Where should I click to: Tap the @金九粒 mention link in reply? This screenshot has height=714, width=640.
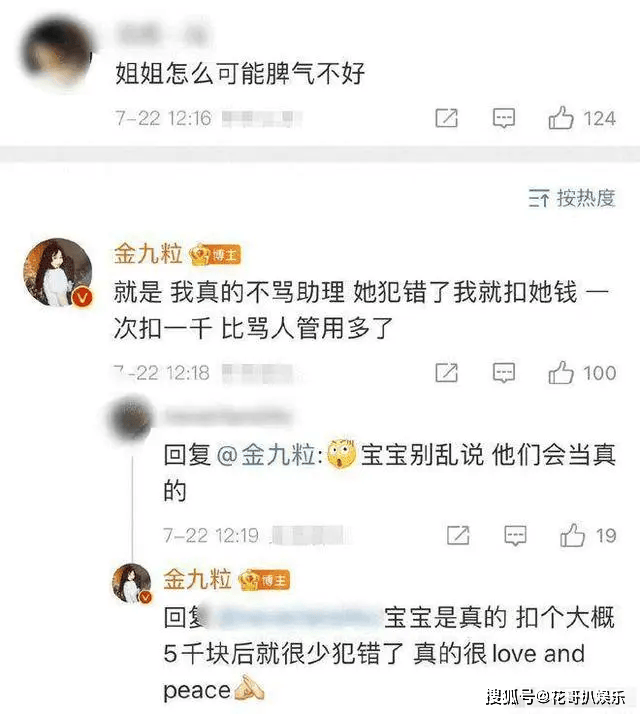coord(267,455)
